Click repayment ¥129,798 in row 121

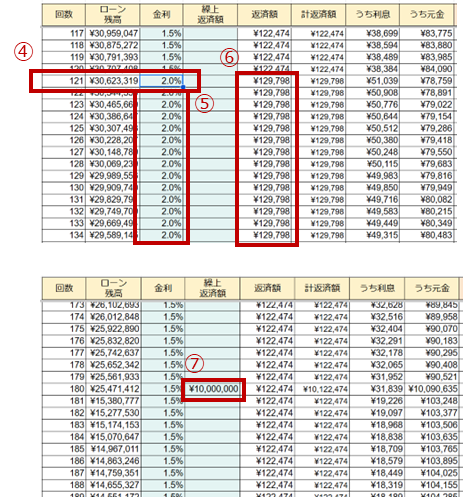coord(264,81)
